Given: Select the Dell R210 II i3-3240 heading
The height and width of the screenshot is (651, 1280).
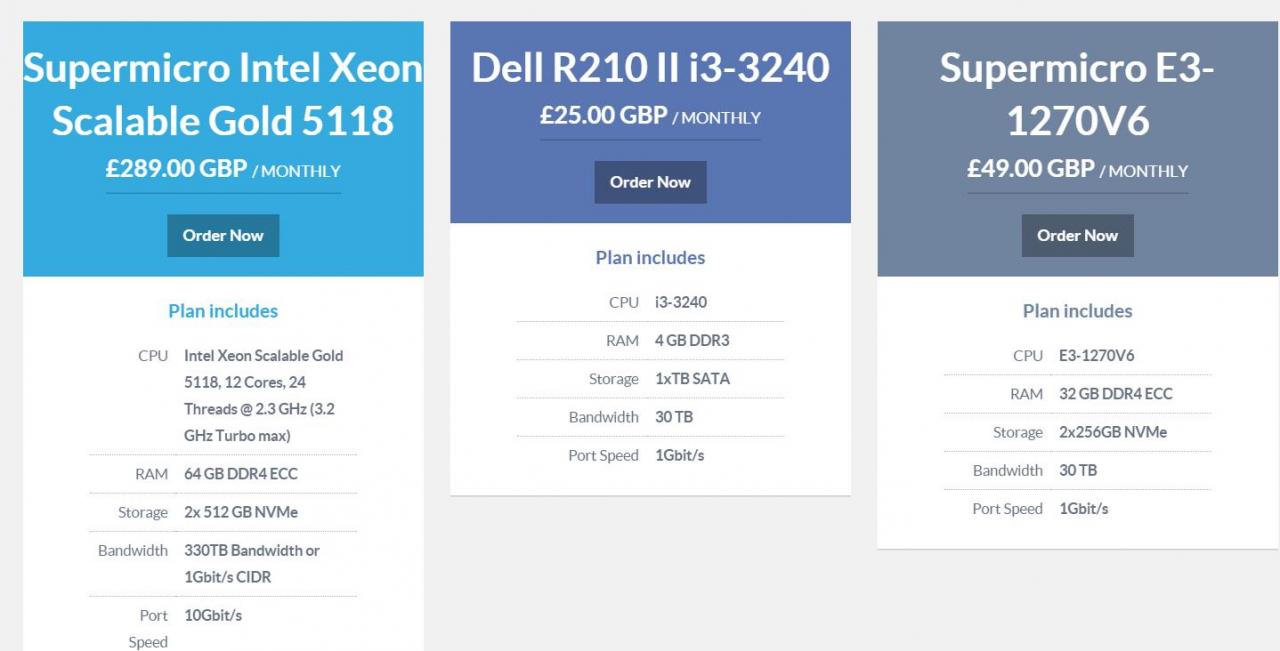Looking at the screenshot, I should (x=650, y=68).
